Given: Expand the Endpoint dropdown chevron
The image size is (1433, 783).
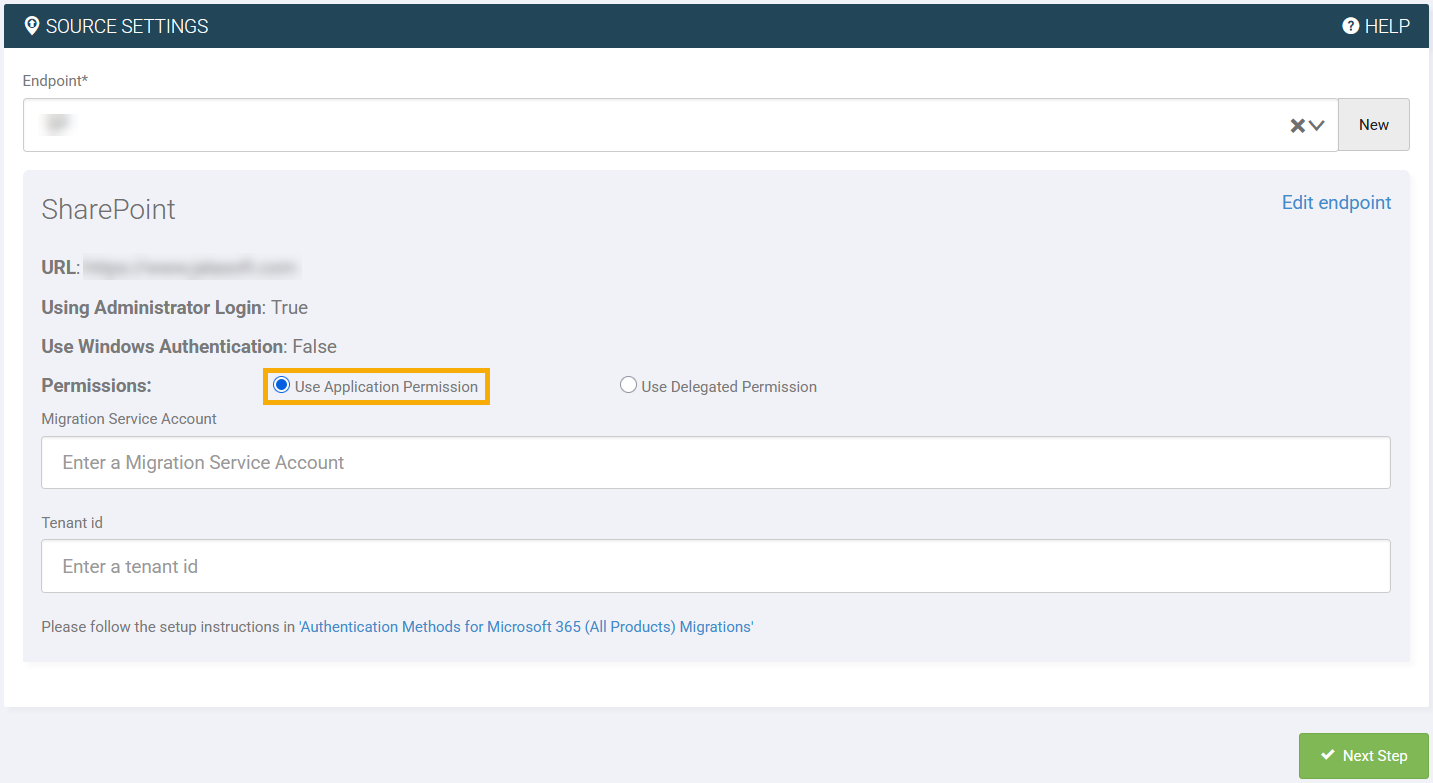Looking at the screenshot, I should coord(1317,124).
